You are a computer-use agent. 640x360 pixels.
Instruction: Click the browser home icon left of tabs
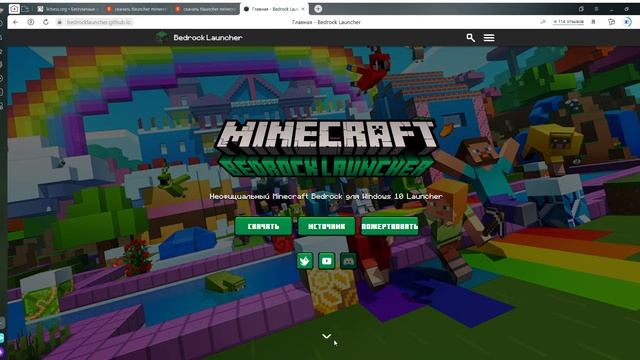(14, 9)
